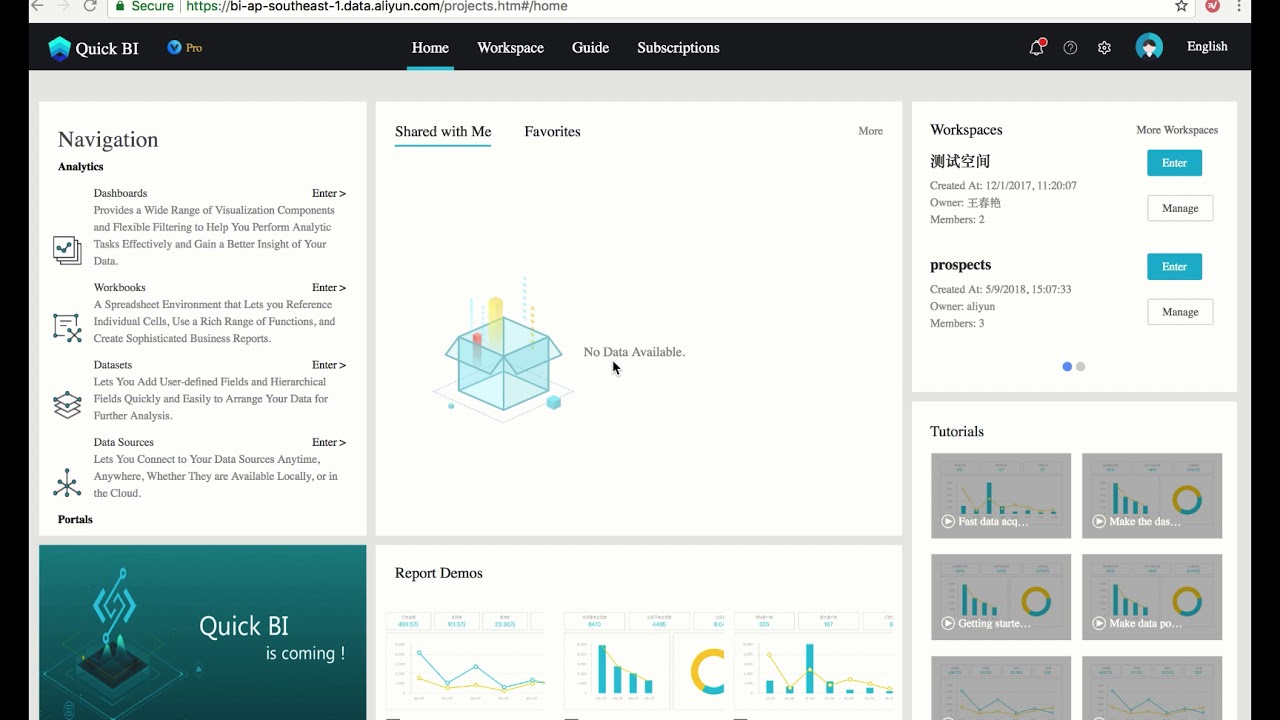Click the Workbooks icon in Navigation
Viewport: 1280px width, 720px height.
coord(67,327)
